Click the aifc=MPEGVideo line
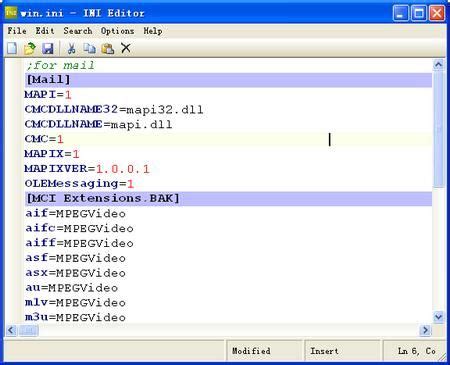Viewport: 450px width, 365px height. pos(79,228)
